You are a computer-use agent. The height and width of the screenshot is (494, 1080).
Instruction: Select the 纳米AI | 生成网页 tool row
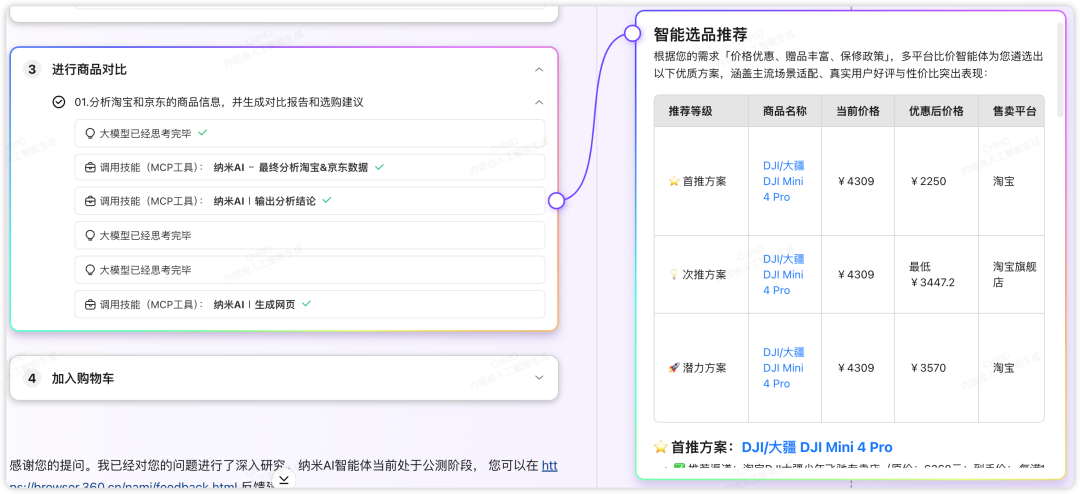tap(310, 304)
